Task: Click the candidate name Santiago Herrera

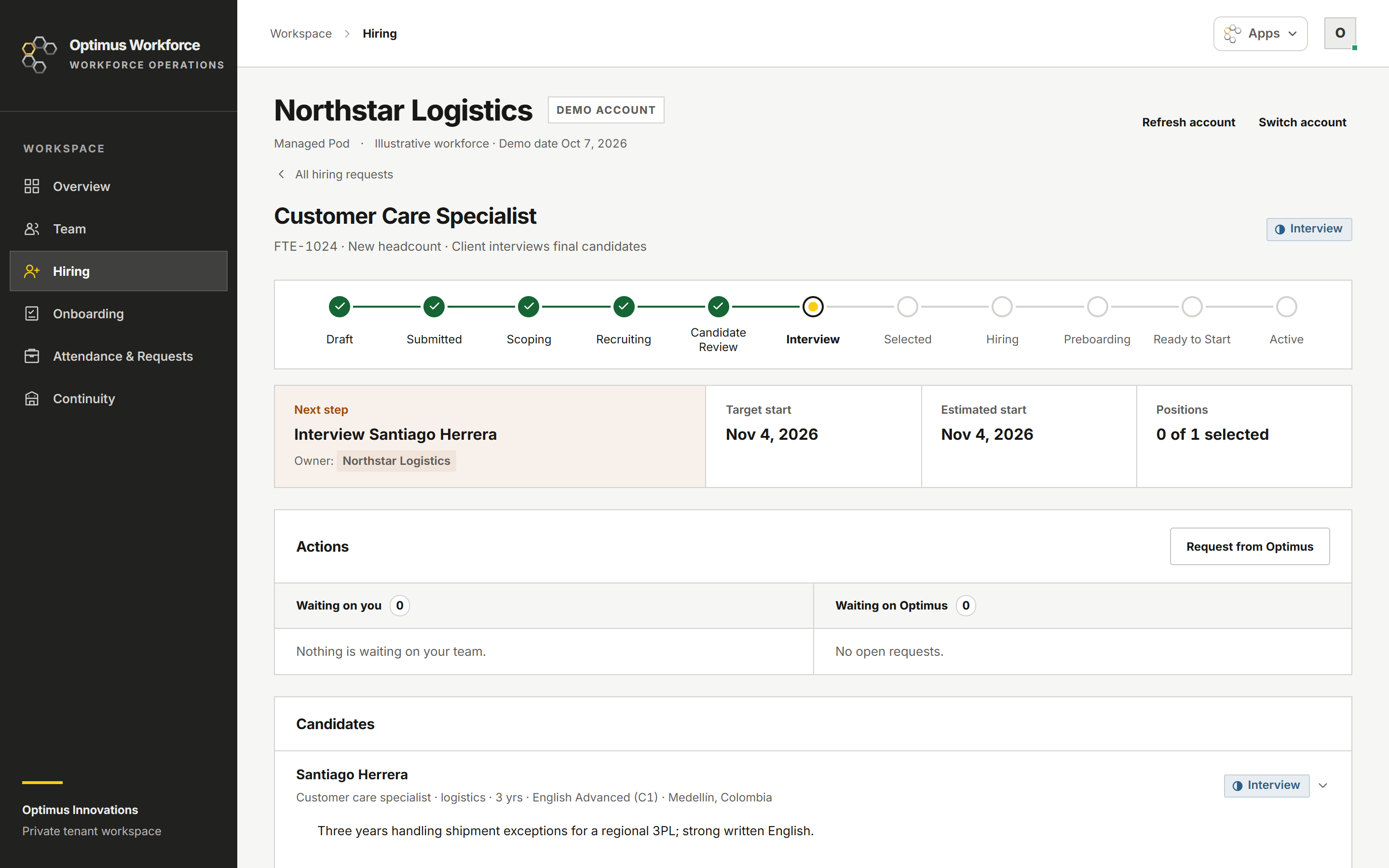Action: tap(352, 774)
